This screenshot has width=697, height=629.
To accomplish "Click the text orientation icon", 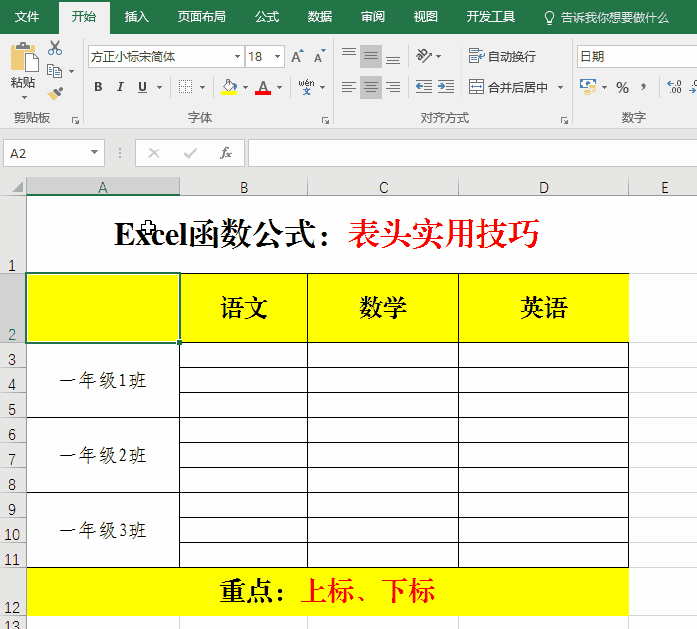I will (x=424, y=56).
